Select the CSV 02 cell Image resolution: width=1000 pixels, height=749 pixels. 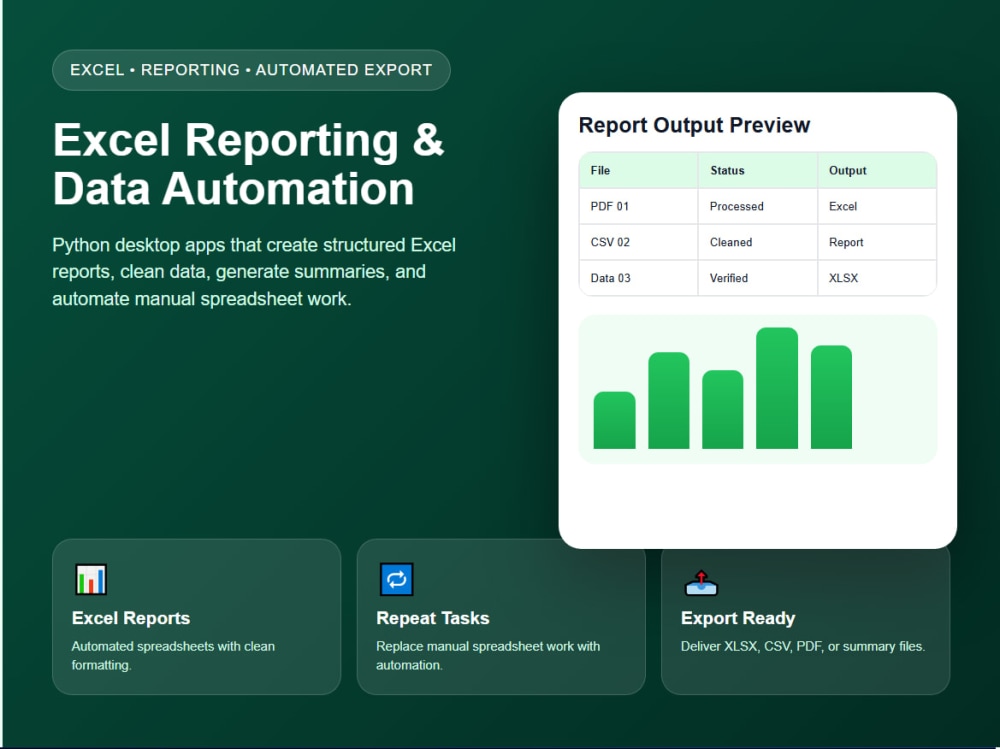[638, 242]
